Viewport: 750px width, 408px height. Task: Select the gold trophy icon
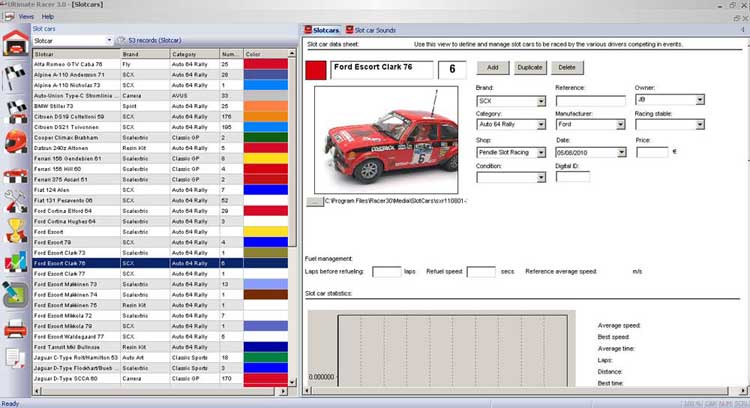click(x=15, y=232)
